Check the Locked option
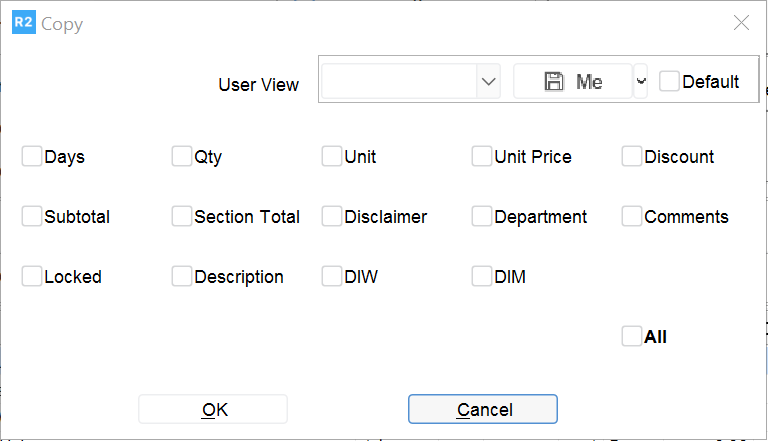Viewport: 768px width, 441px height. point(32,277)
